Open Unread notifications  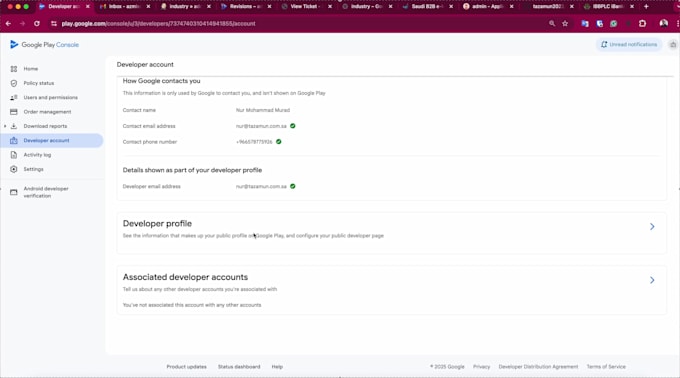tap(629, 44)
